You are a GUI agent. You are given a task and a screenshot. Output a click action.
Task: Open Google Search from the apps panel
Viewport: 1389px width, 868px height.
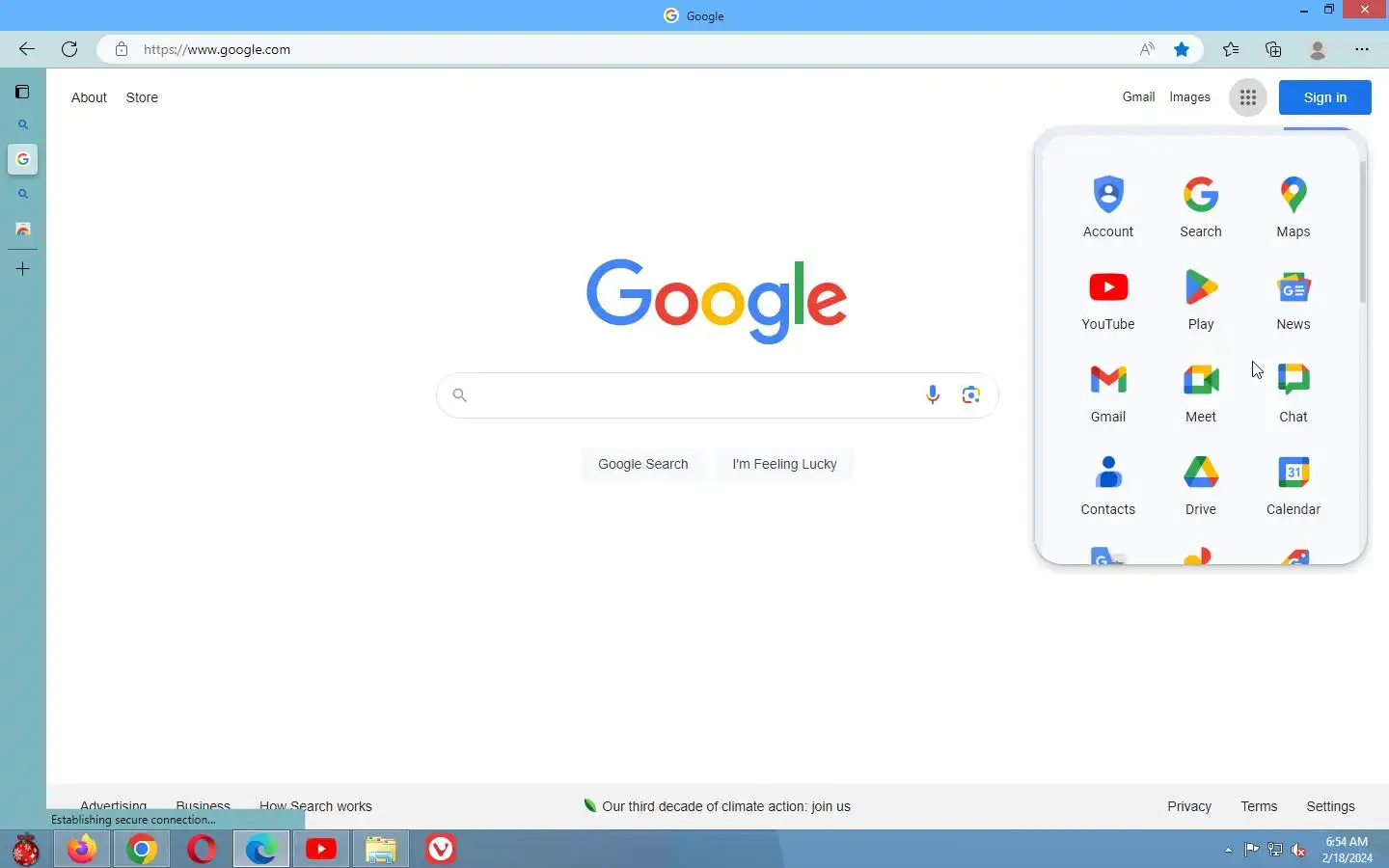(x=1200, y=207)
